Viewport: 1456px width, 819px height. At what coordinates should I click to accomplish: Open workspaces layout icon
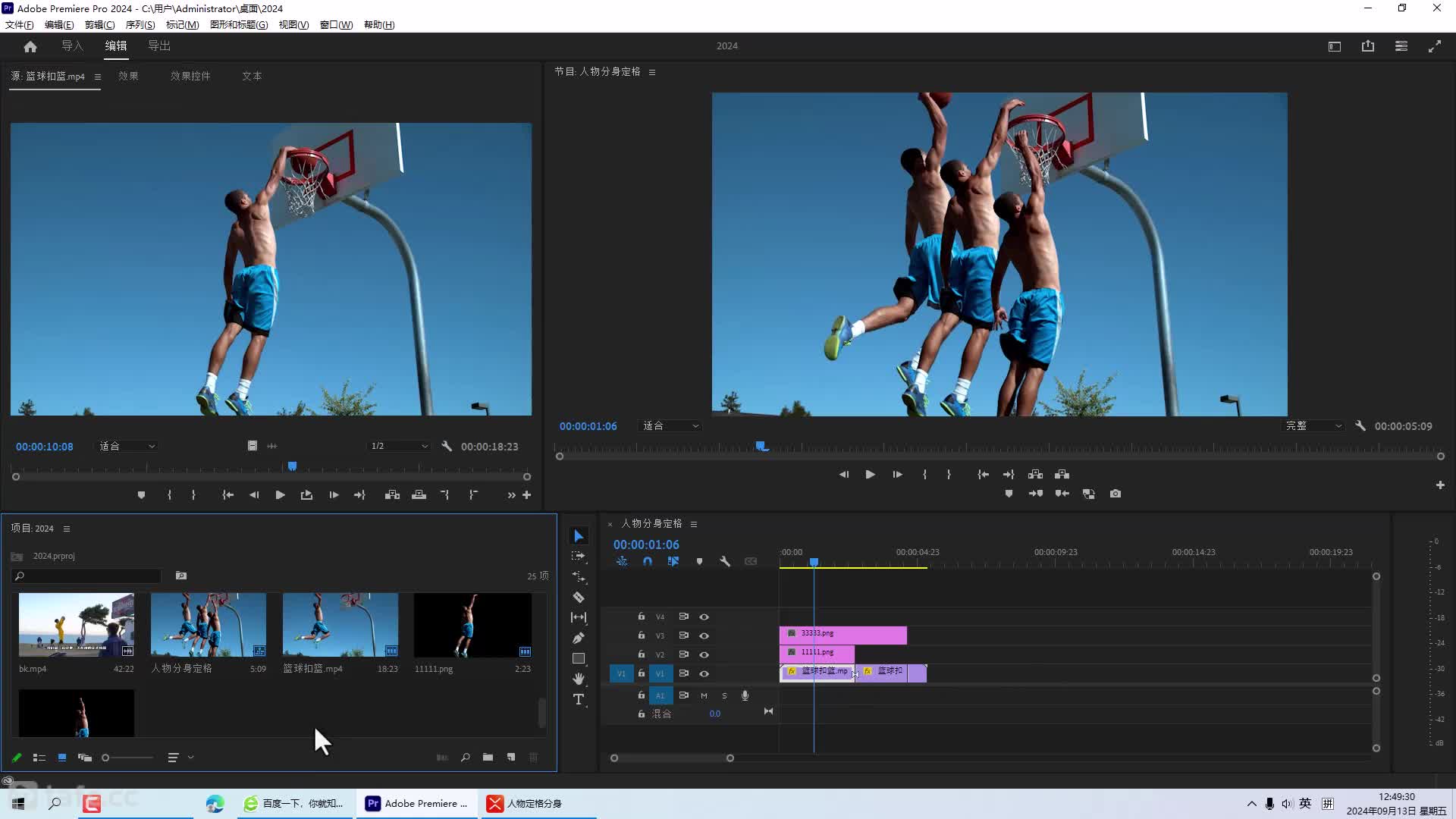[1401, 46]
